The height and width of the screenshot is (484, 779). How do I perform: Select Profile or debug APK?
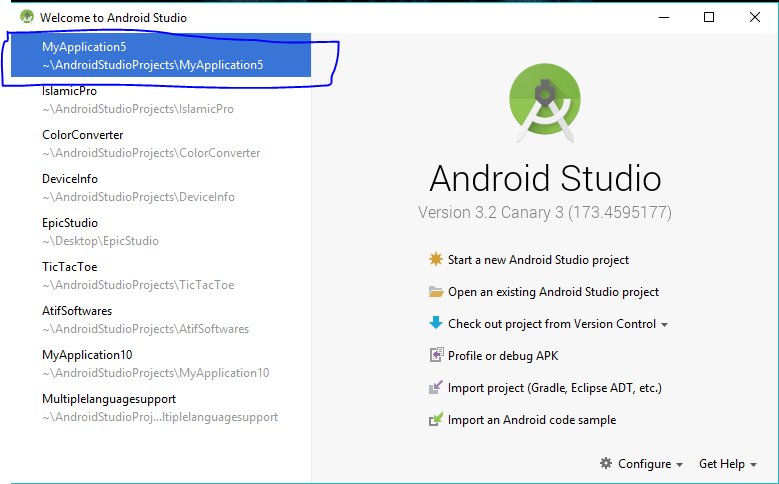(x=503, y=356)
